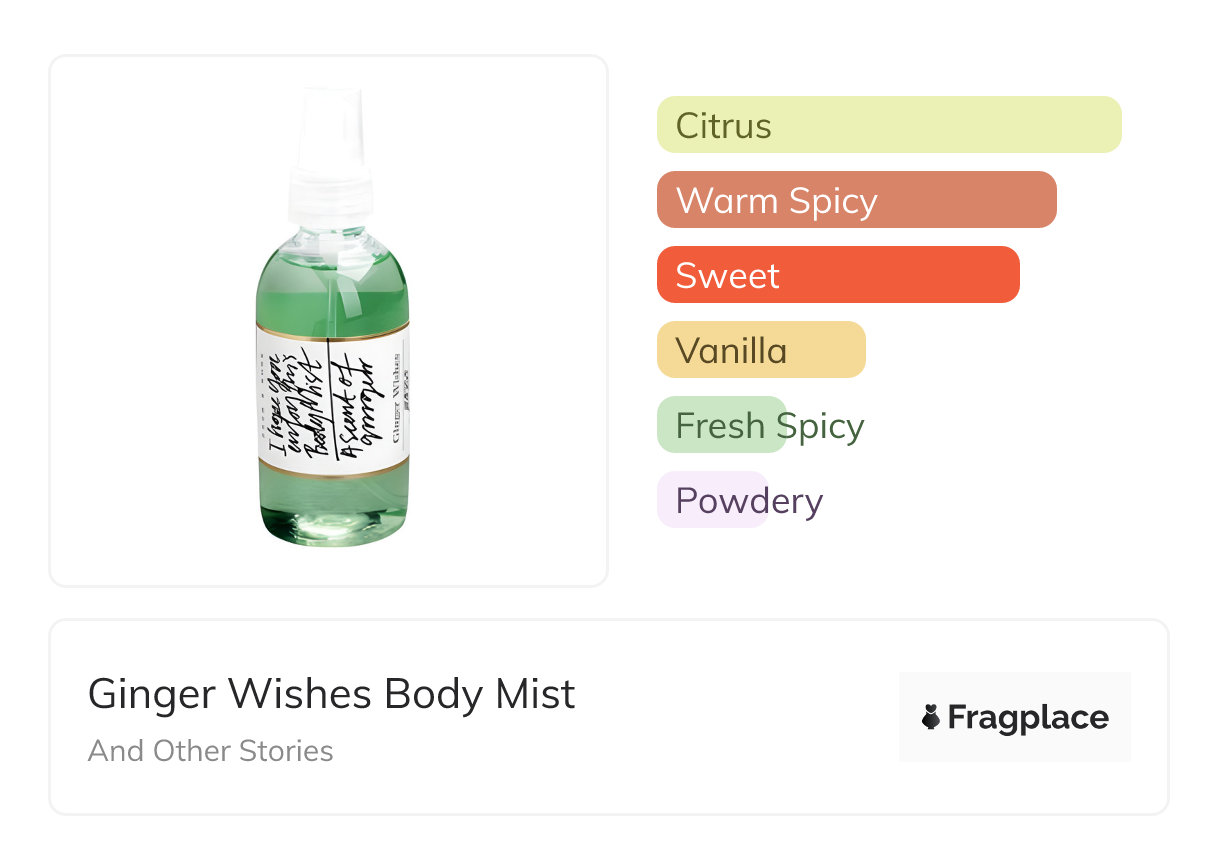Viewport: 1218px width, 864px height.
Task: Open the And Other Stories brand link
Action: pyautogui.click(x=210, y=751)
